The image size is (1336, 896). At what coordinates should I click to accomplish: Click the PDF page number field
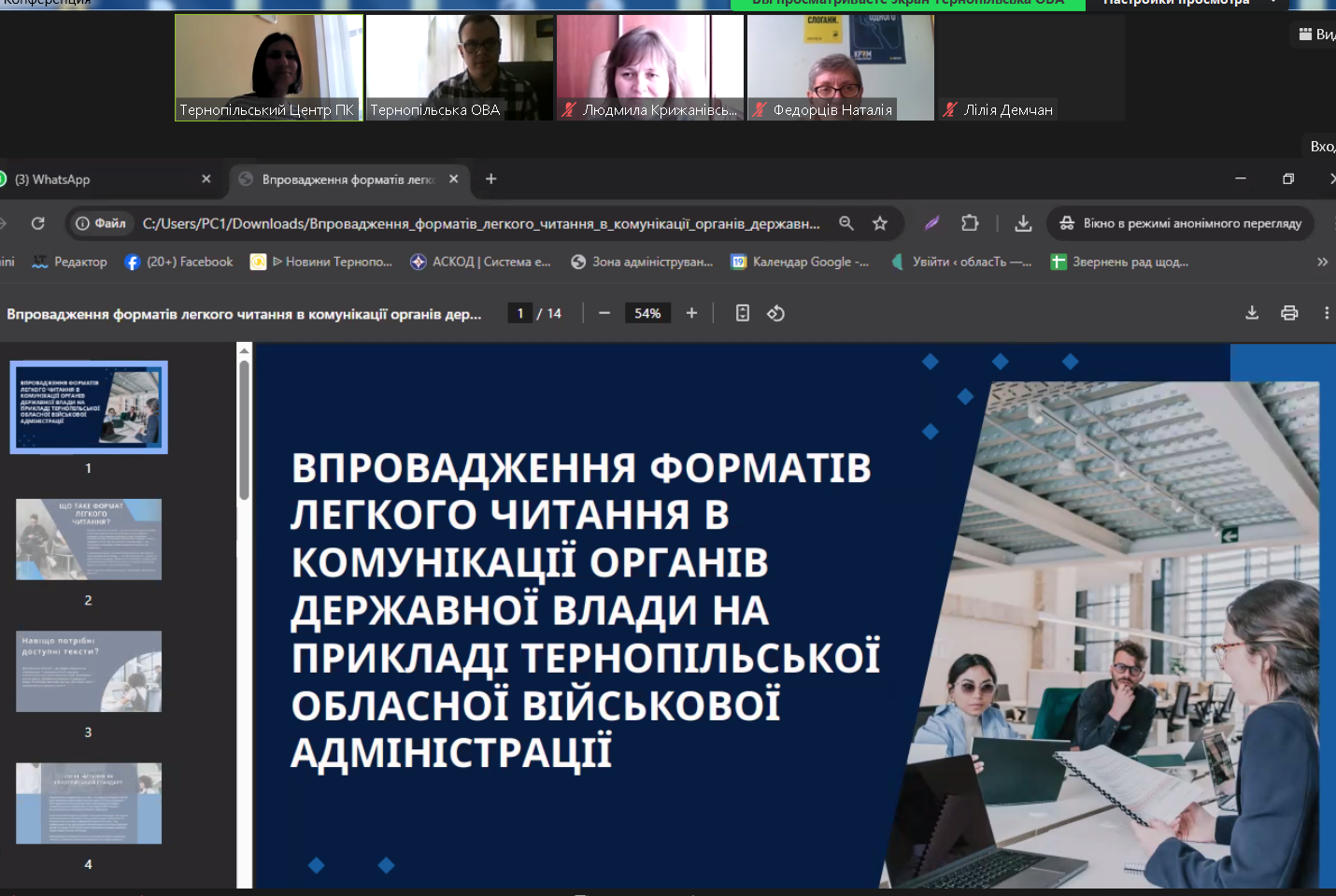[520, 313]
